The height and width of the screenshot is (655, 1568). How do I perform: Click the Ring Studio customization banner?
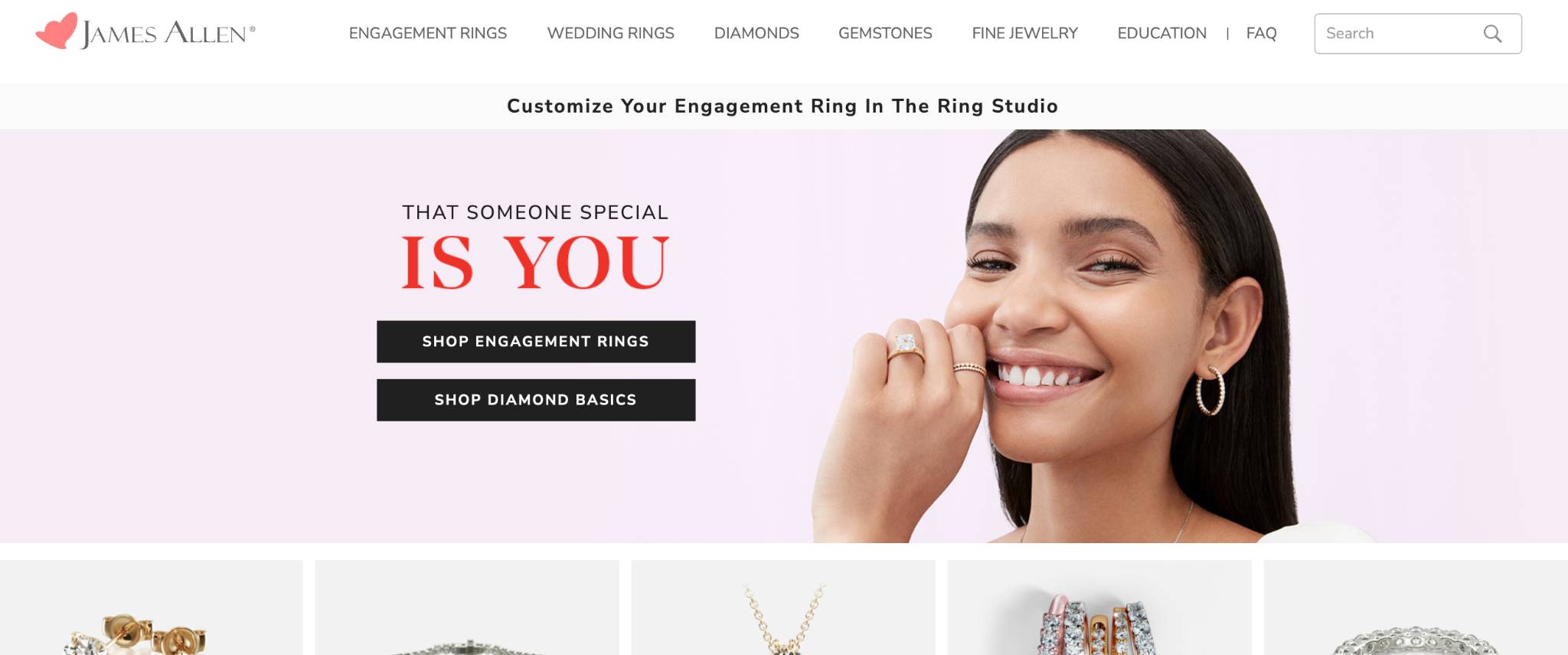[782, 106]
